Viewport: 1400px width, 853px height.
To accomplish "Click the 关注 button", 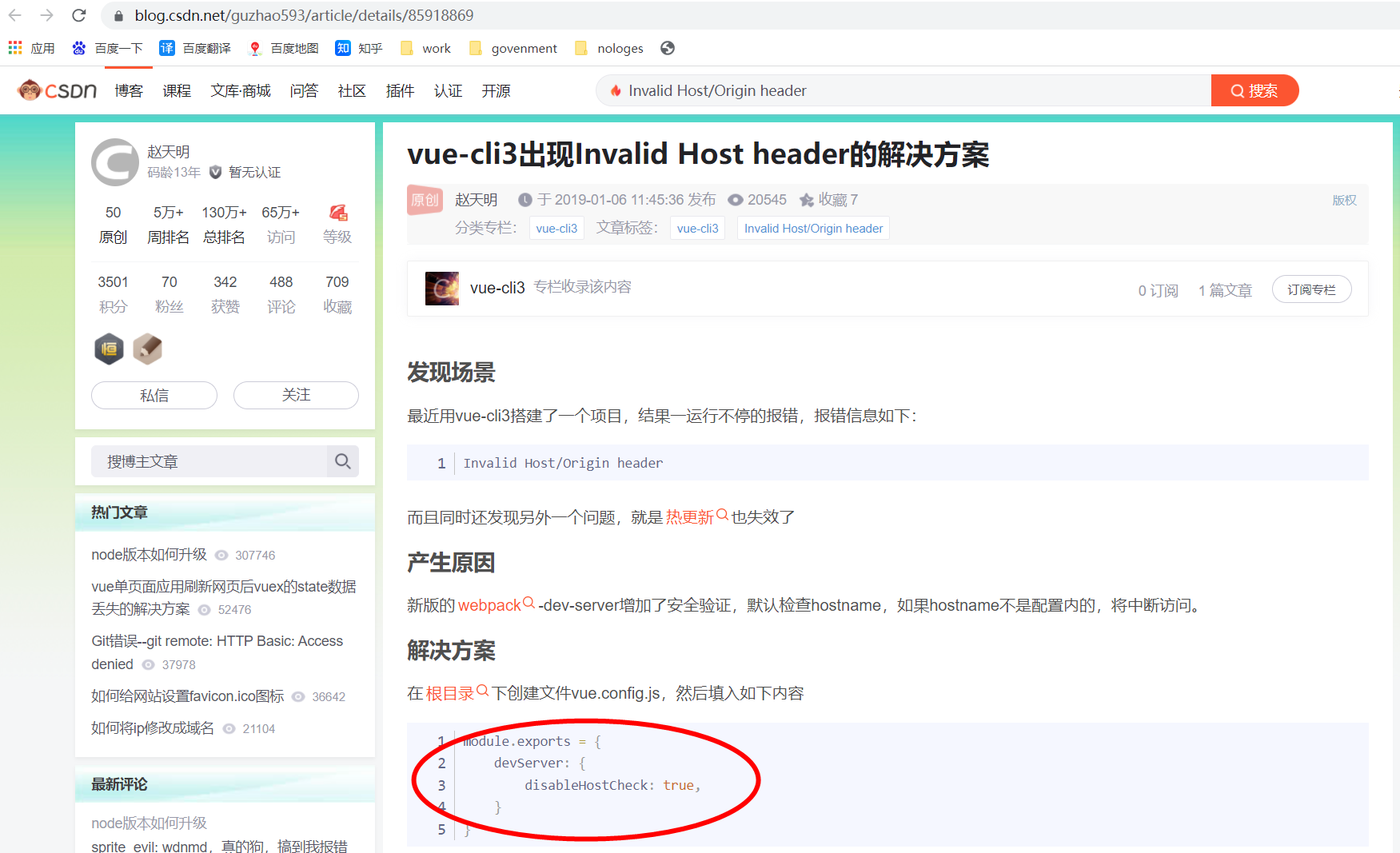I will [296, 395].
